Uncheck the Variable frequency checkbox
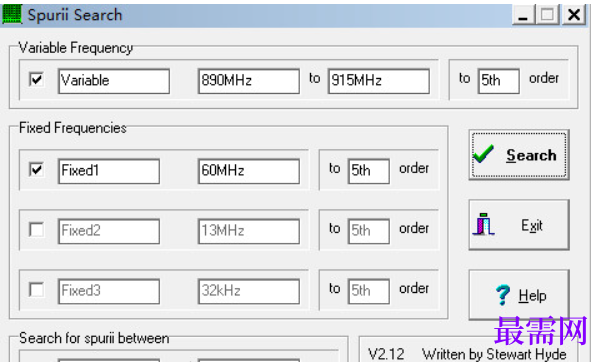This screenshot has height=362, width=606. click(x=36, y=80)
